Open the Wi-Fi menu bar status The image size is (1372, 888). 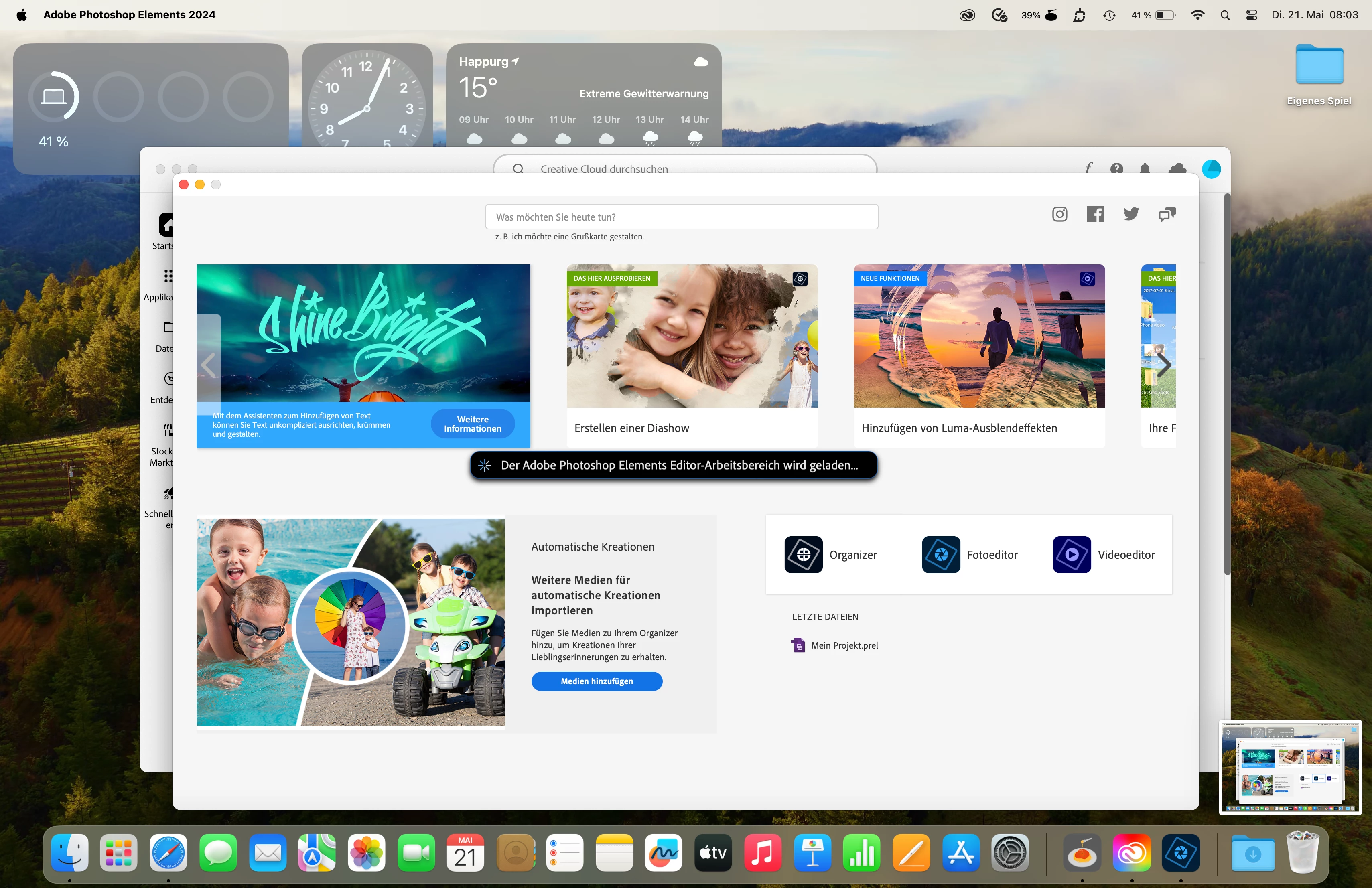(1198, 15)
